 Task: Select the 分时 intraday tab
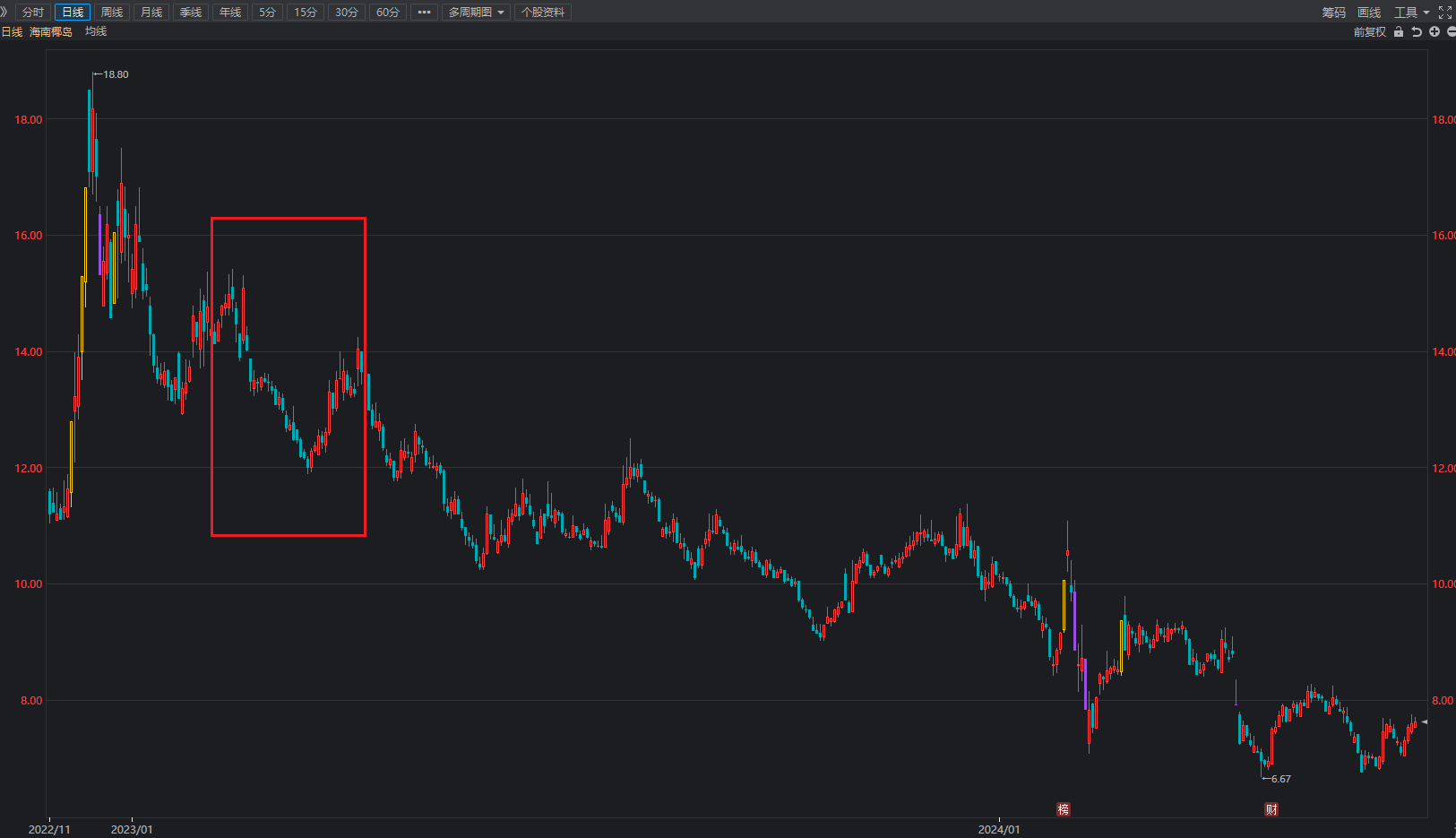(33, 13)
